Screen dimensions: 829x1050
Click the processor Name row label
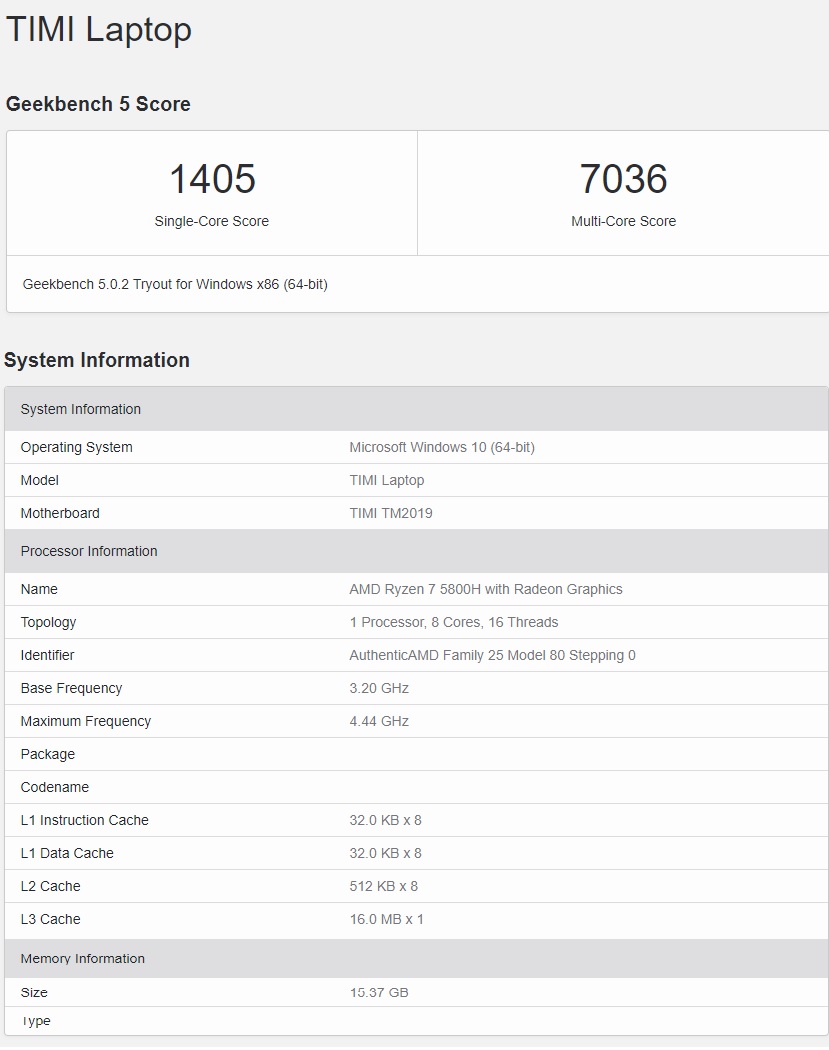pos(39,589)
